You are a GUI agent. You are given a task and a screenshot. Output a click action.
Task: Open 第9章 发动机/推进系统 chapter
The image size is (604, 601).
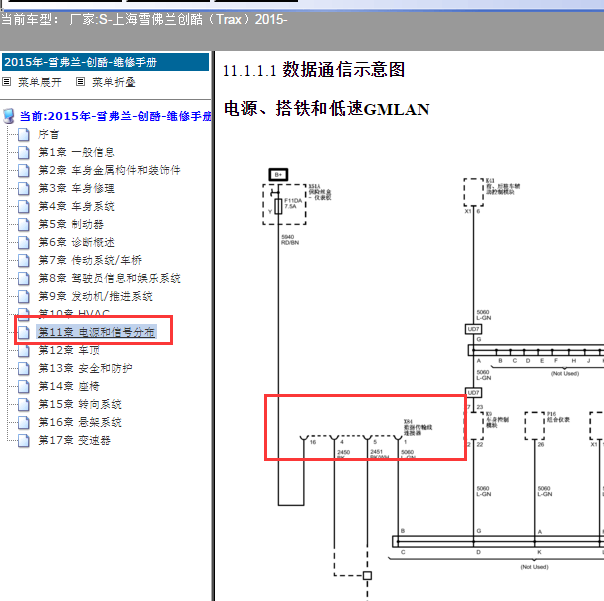[x=95, y=296]
